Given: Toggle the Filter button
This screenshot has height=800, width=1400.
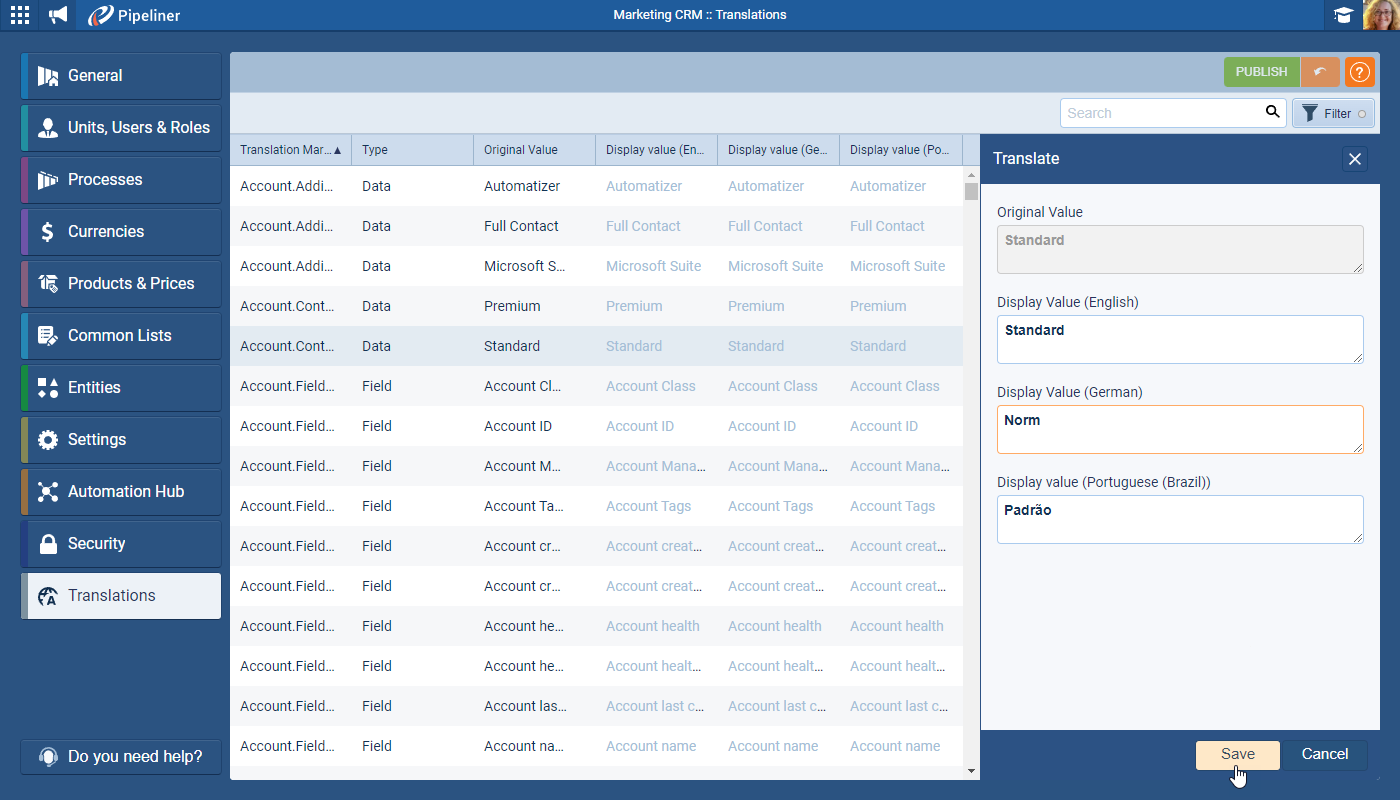Looking at the screenshot, I should coord(1333,113).
